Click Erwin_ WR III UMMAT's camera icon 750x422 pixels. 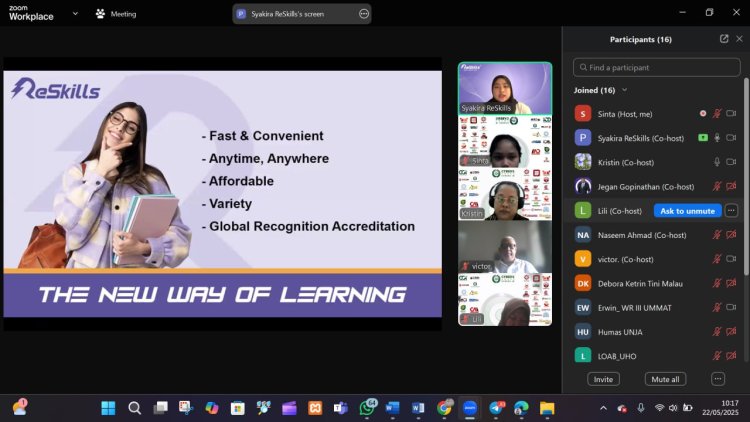(731, 307)
